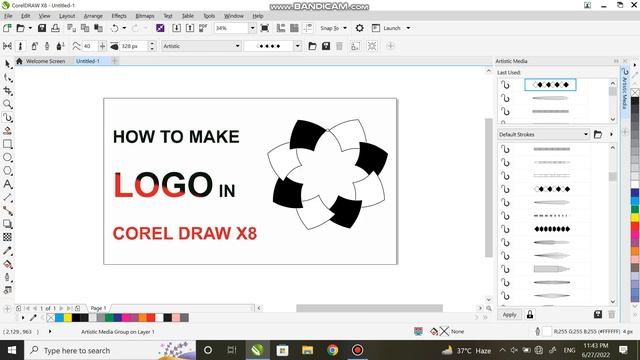The height and width of the screenshot is (360, 640).
Task: Open Options with the gear icon
Action: (x=359, y=28)
